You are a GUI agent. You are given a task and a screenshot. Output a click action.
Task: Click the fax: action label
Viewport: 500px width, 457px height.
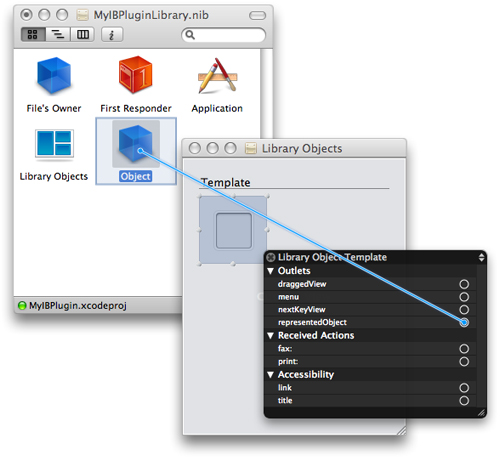pyautogui.click(x=285, y=349)
